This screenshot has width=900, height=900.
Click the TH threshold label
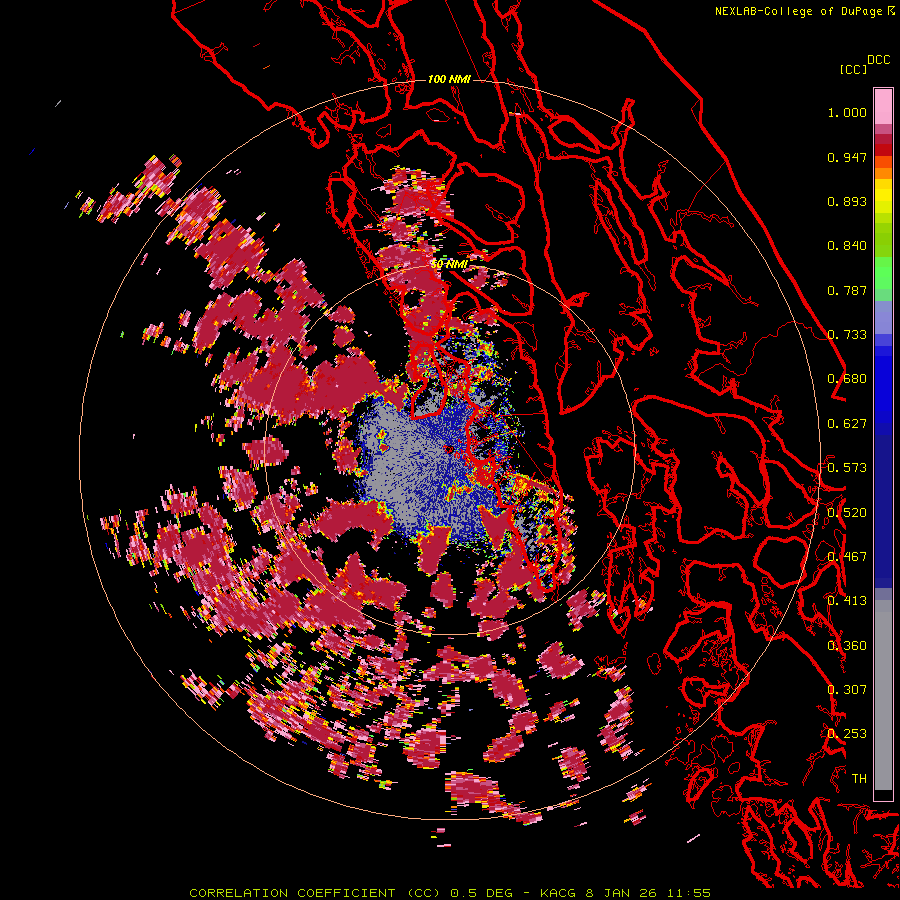[x=859, y=779]
